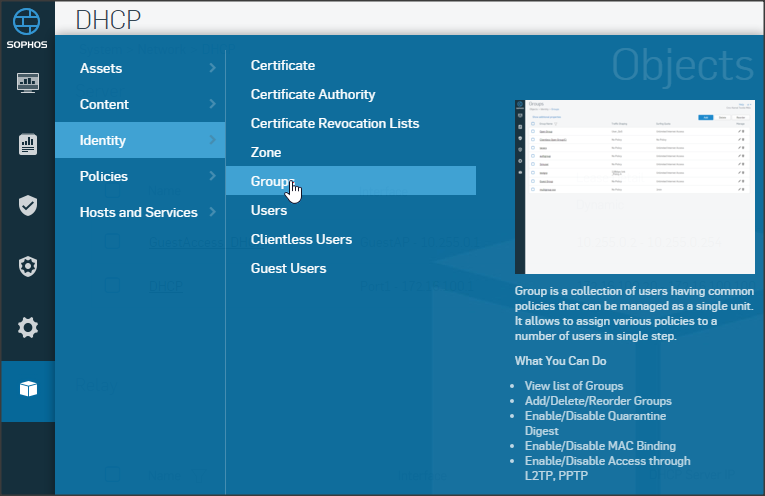This screenshot has height=496, width=765.
Task: Open the Hosts and Services menu category
Action: click(x=138, y=212)
